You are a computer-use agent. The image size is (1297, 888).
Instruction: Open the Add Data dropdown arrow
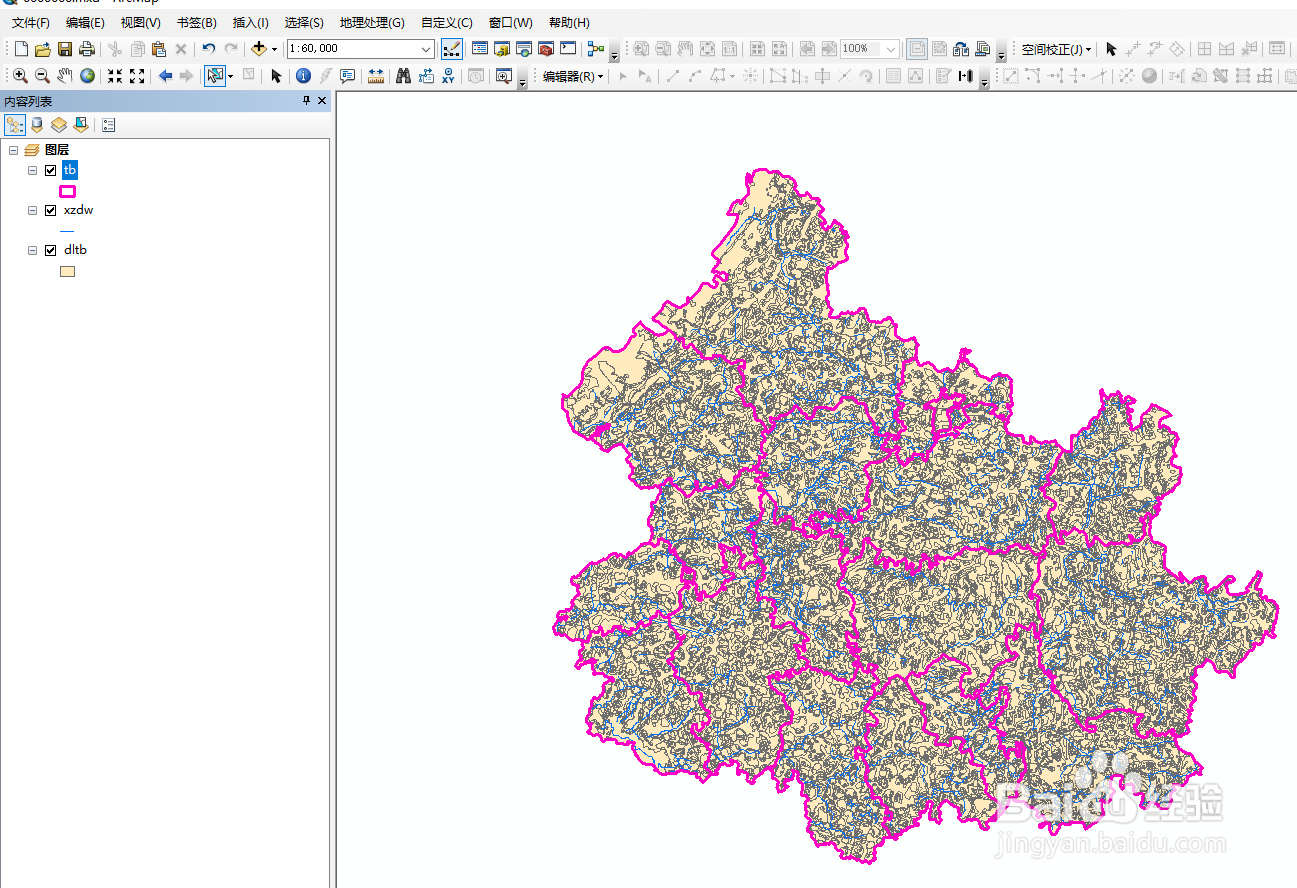tap(274, 49)
